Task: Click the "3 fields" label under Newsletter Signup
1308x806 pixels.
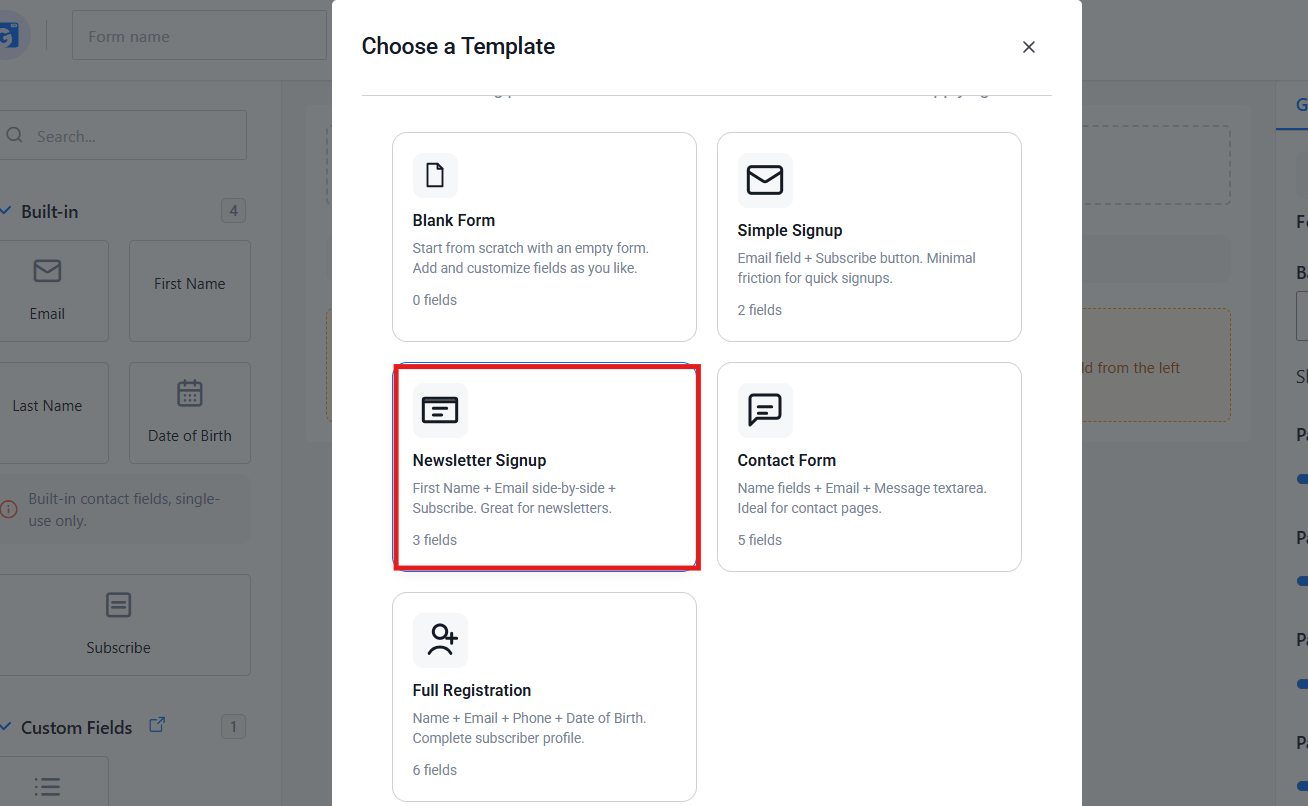Action: tap(435, 540)
